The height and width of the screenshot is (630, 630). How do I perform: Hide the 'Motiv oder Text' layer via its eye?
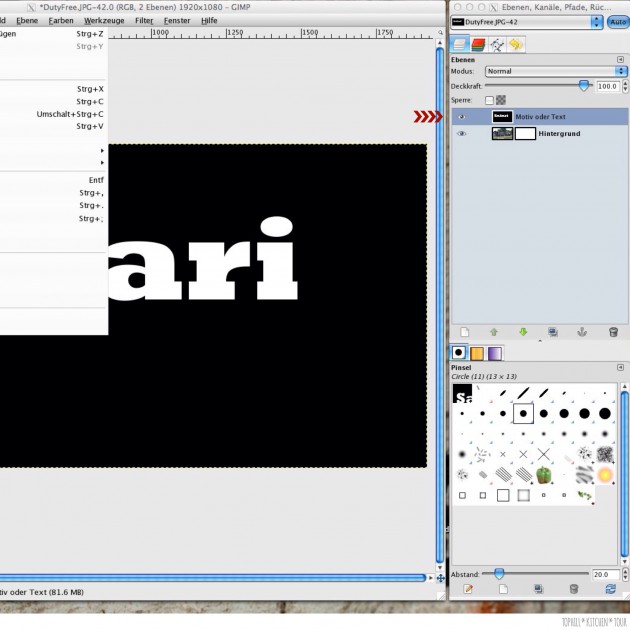(462, 117)
